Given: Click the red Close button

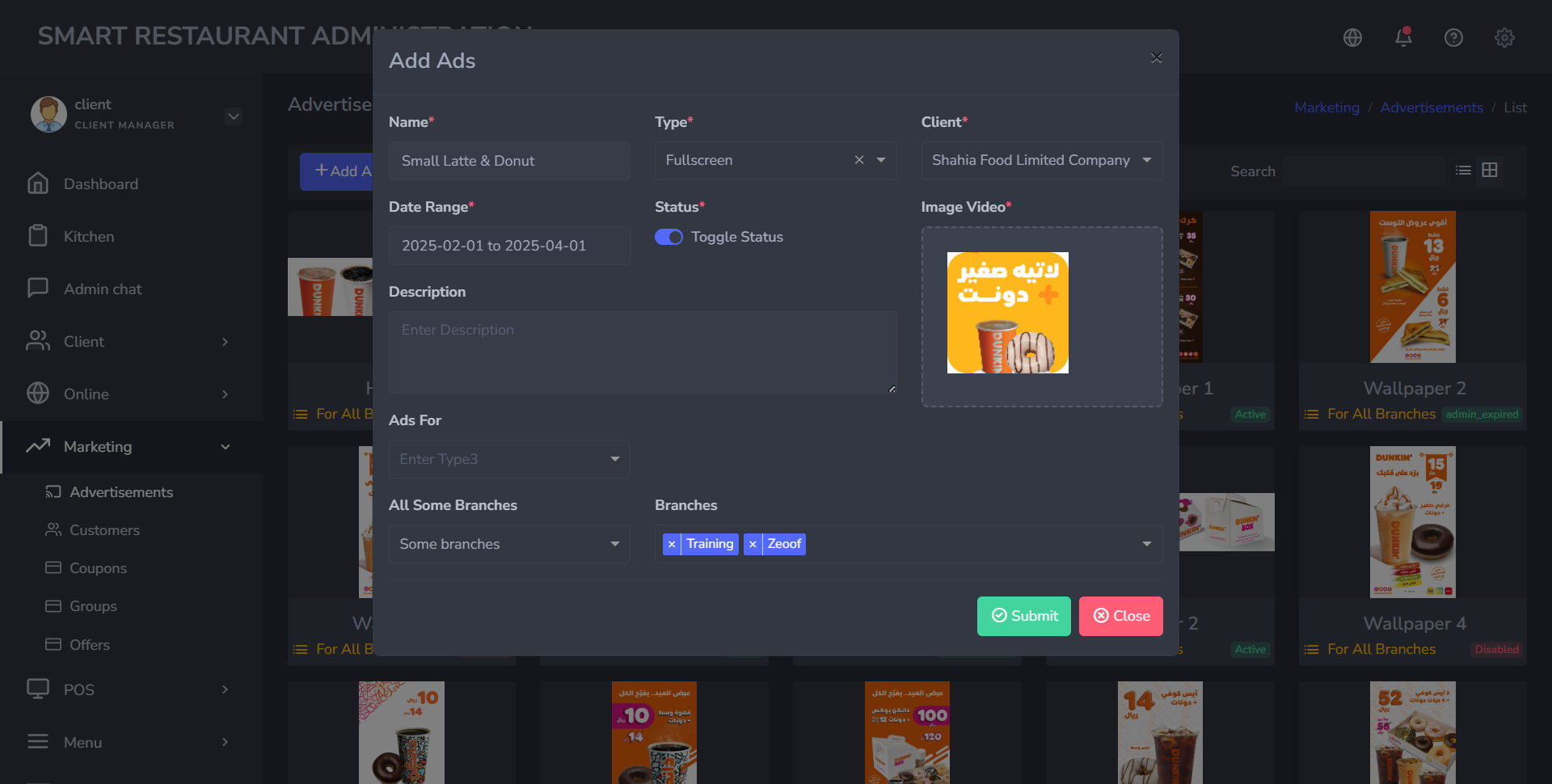Looking at the screenshot, I should pyautogui.click(x=1120, y=616).
